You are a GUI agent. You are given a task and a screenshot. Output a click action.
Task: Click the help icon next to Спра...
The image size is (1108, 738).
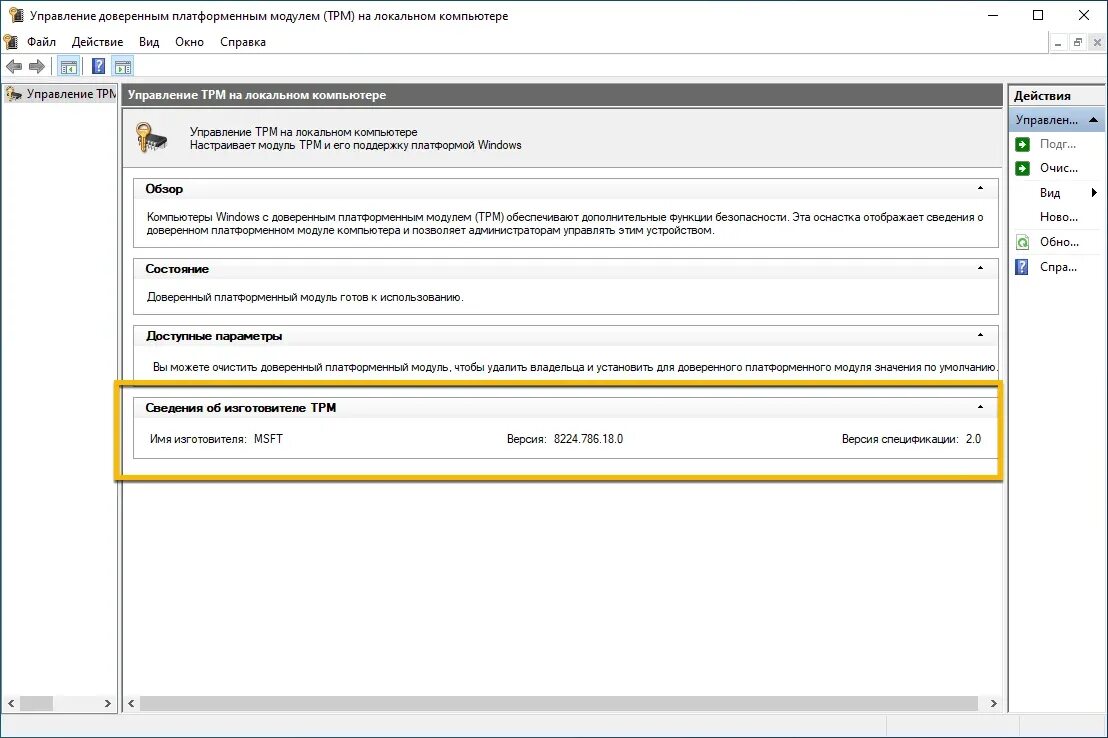coord(1022,267)
